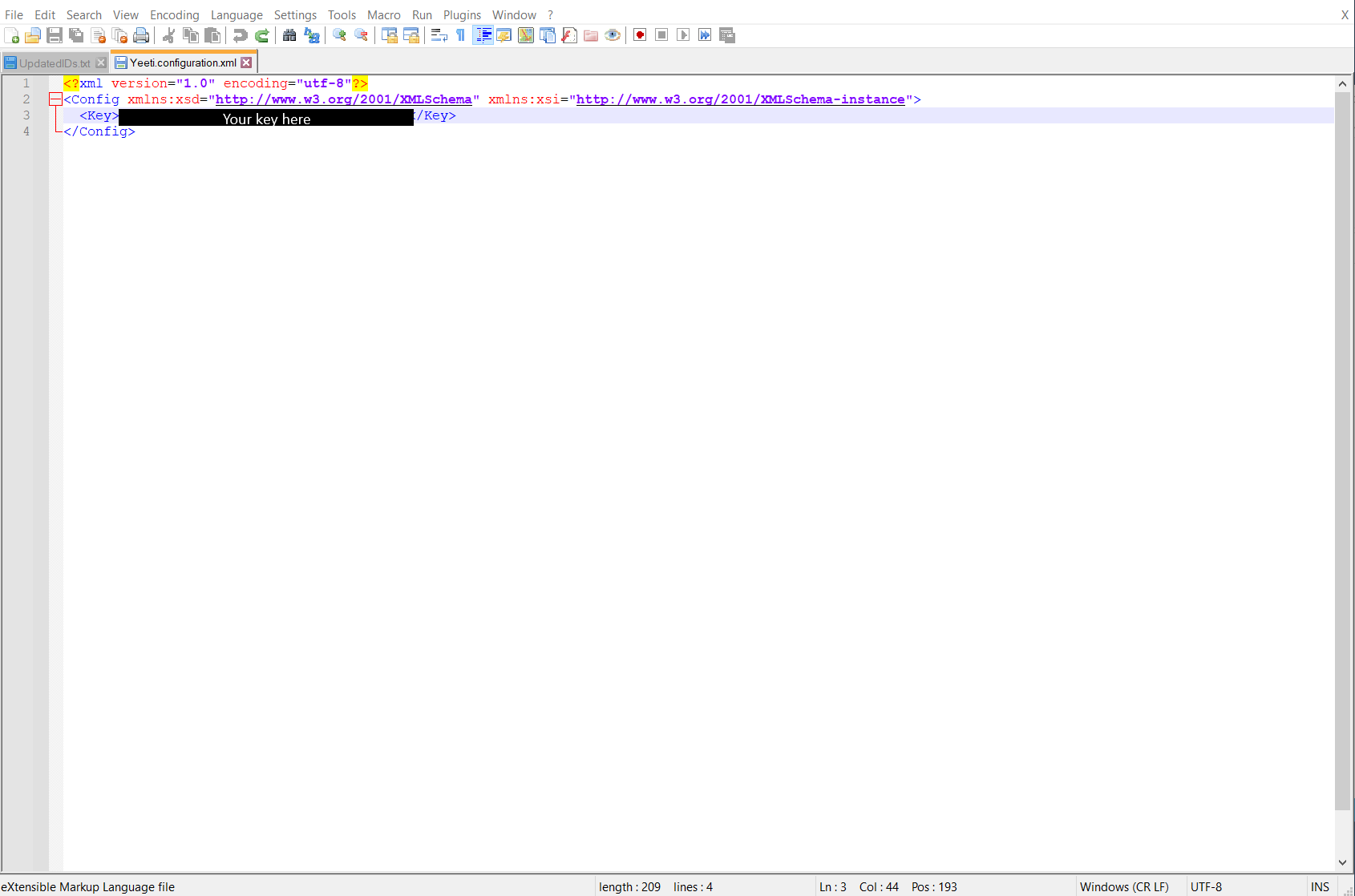Select the Yeeti.configuration.xml tab
The width and height of the screenshot is (1355, 896).
click(183, 63)
